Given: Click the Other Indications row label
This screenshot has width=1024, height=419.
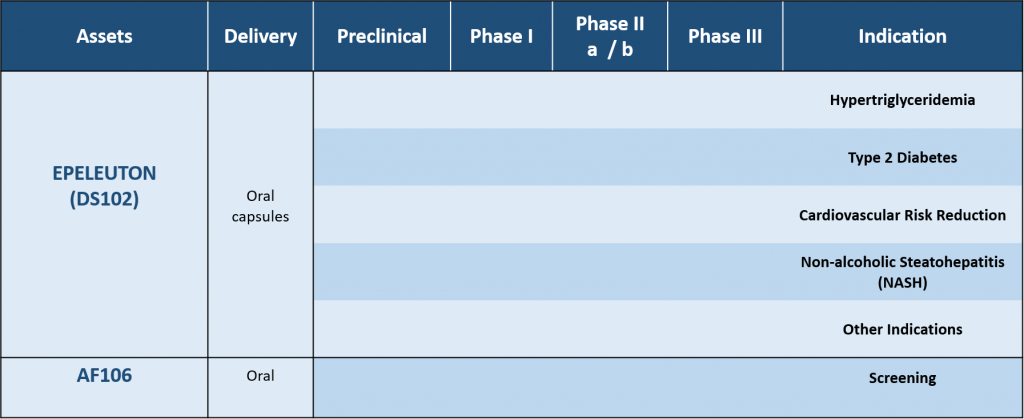Looking at the screenshot, I should click(902, 329).
